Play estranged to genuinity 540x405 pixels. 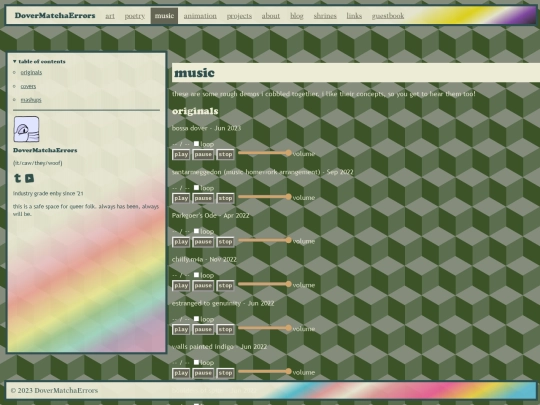181,330
